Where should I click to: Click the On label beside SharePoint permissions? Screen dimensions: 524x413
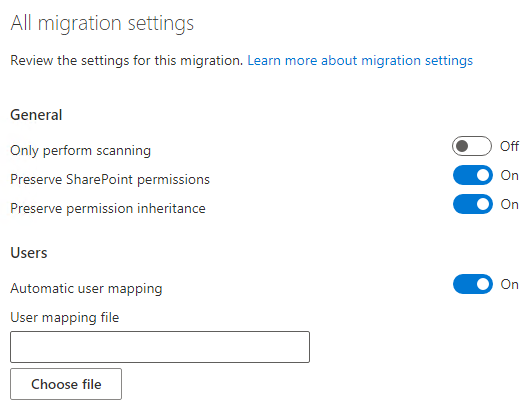(x=509, y=175)
